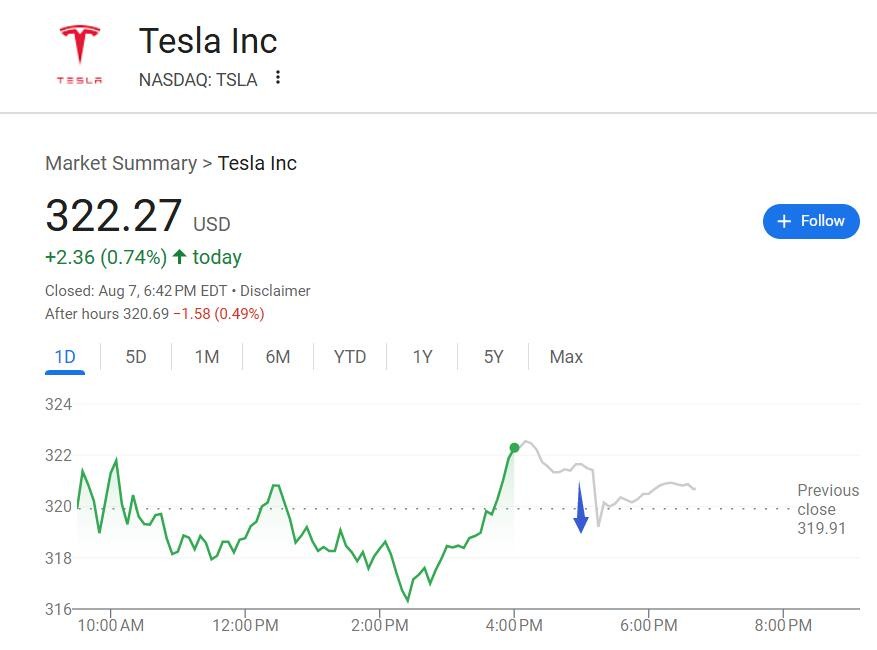The height and width of the screenshot is (650, 877).
Task: Click the blue down arrow on the chart
Action: pos(580,509)
